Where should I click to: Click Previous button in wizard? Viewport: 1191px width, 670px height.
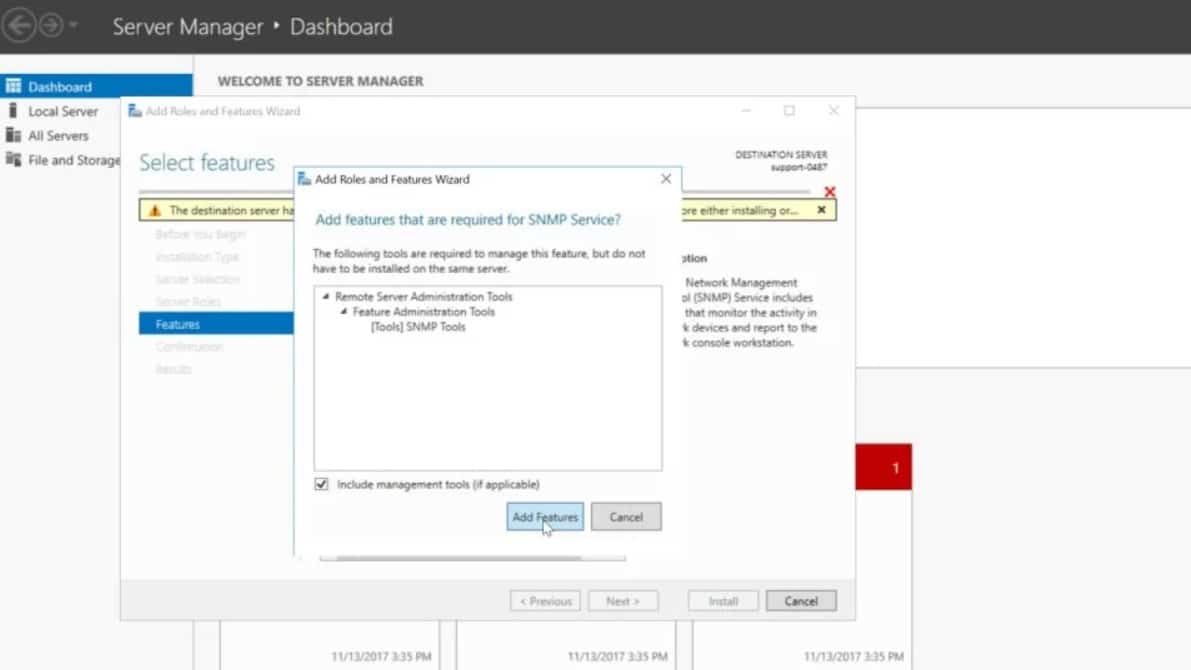coord(545,601)
